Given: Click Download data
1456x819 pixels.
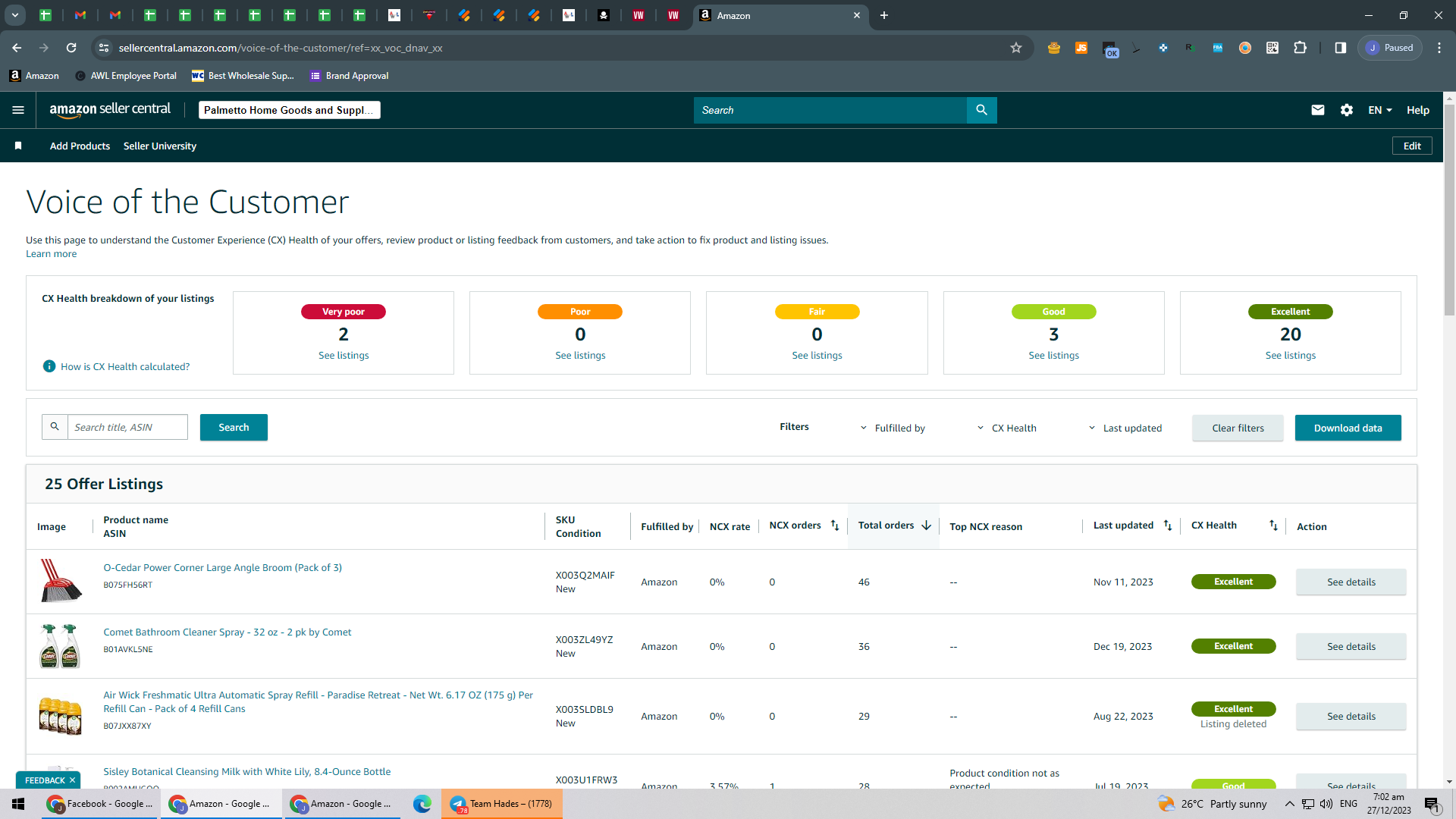Looking at the screenshot, I should pos(1348,428).
